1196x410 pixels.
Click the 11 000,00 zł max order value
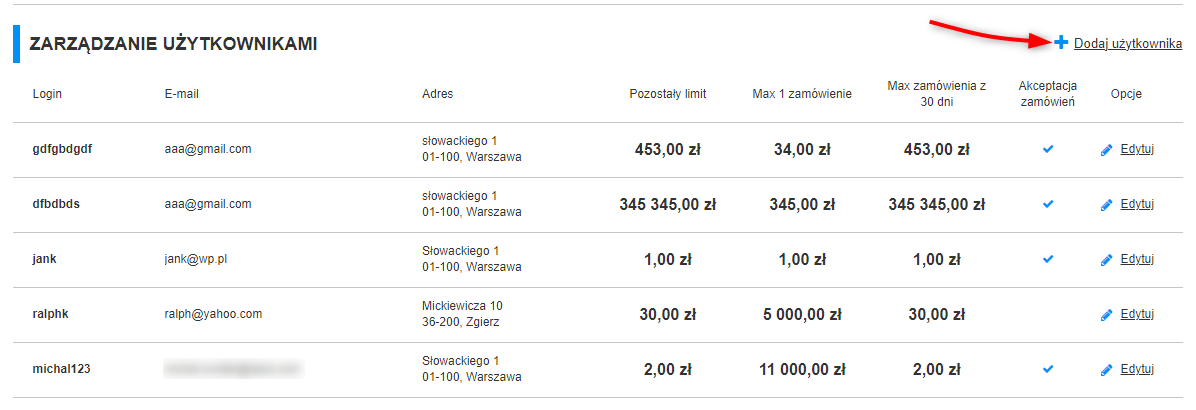pos(802,370)
